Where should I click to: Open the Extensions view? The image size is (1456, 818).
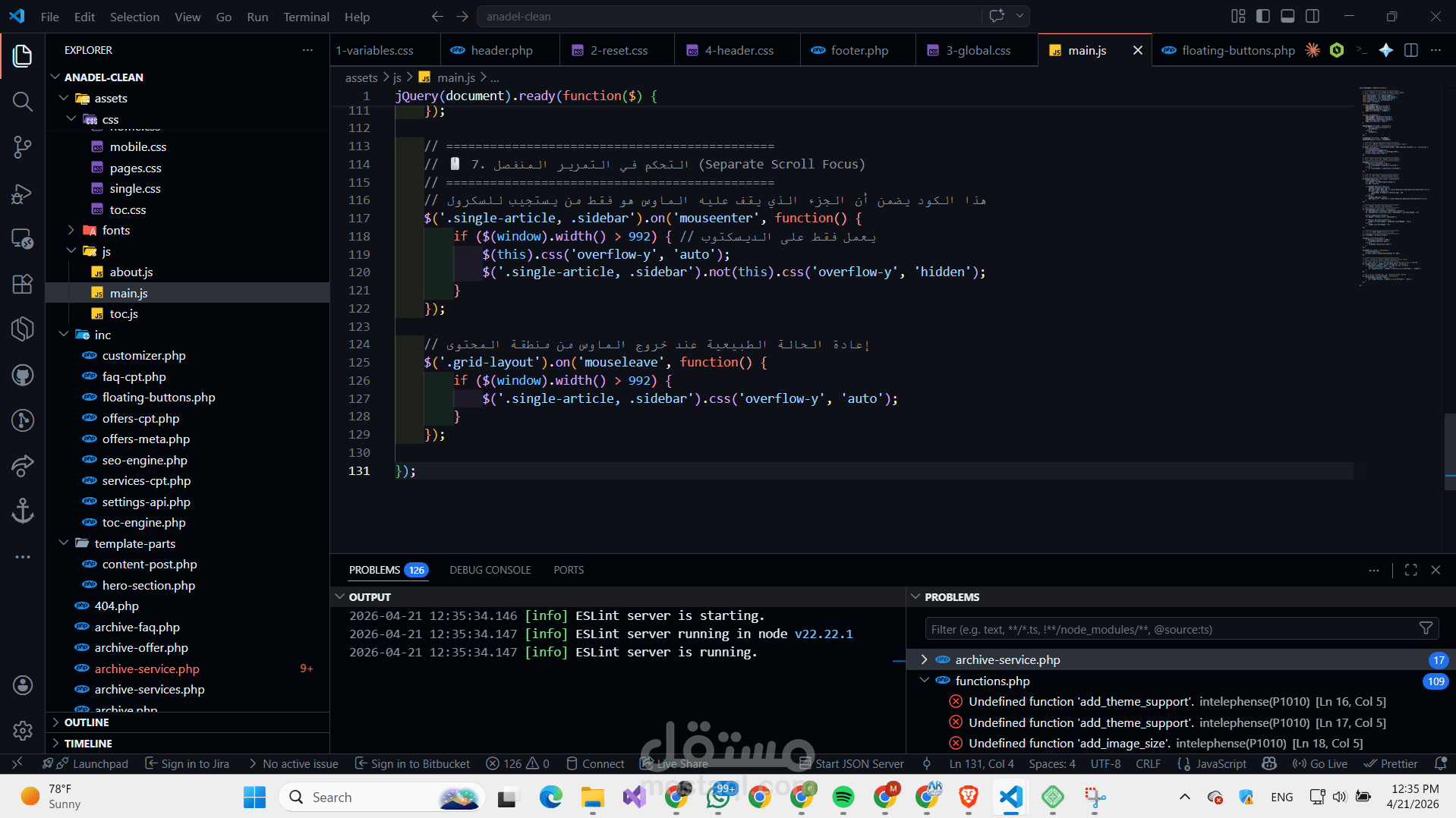[23, 284]
